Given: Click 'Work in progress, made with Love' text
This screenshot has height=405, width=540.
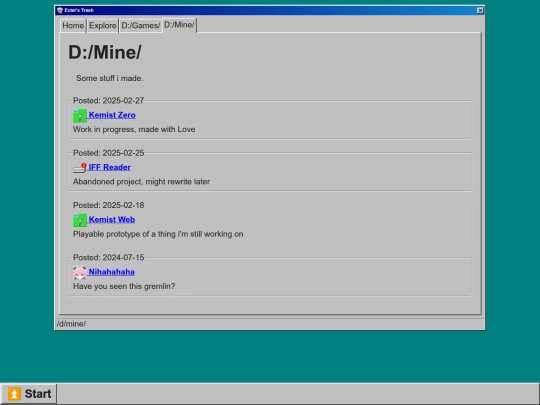Looking at the screenshot, I should [134, 129].
